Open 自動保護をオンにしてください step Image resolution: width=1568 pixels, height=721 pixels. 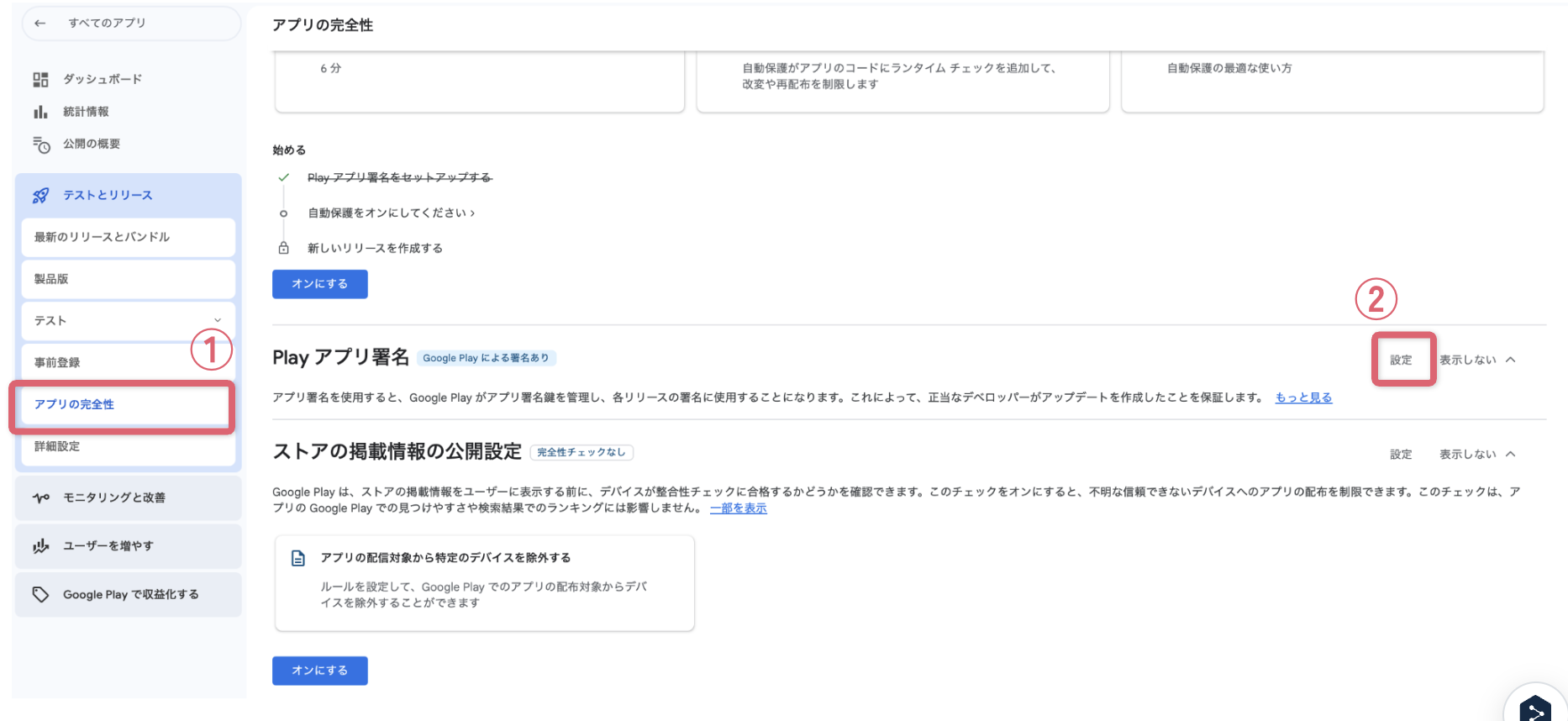(x=391, y=213)
